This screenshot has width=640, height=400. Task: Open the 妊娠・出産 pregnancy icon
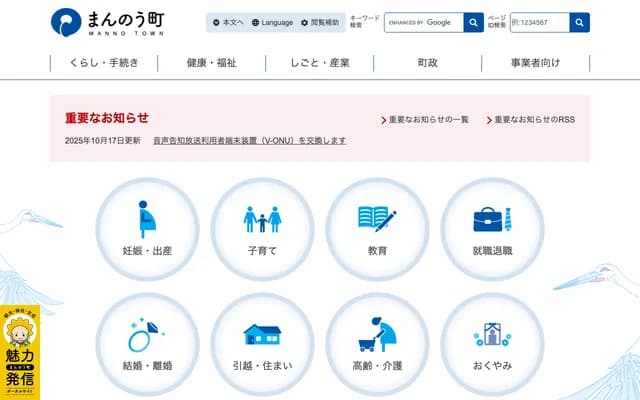147,228
